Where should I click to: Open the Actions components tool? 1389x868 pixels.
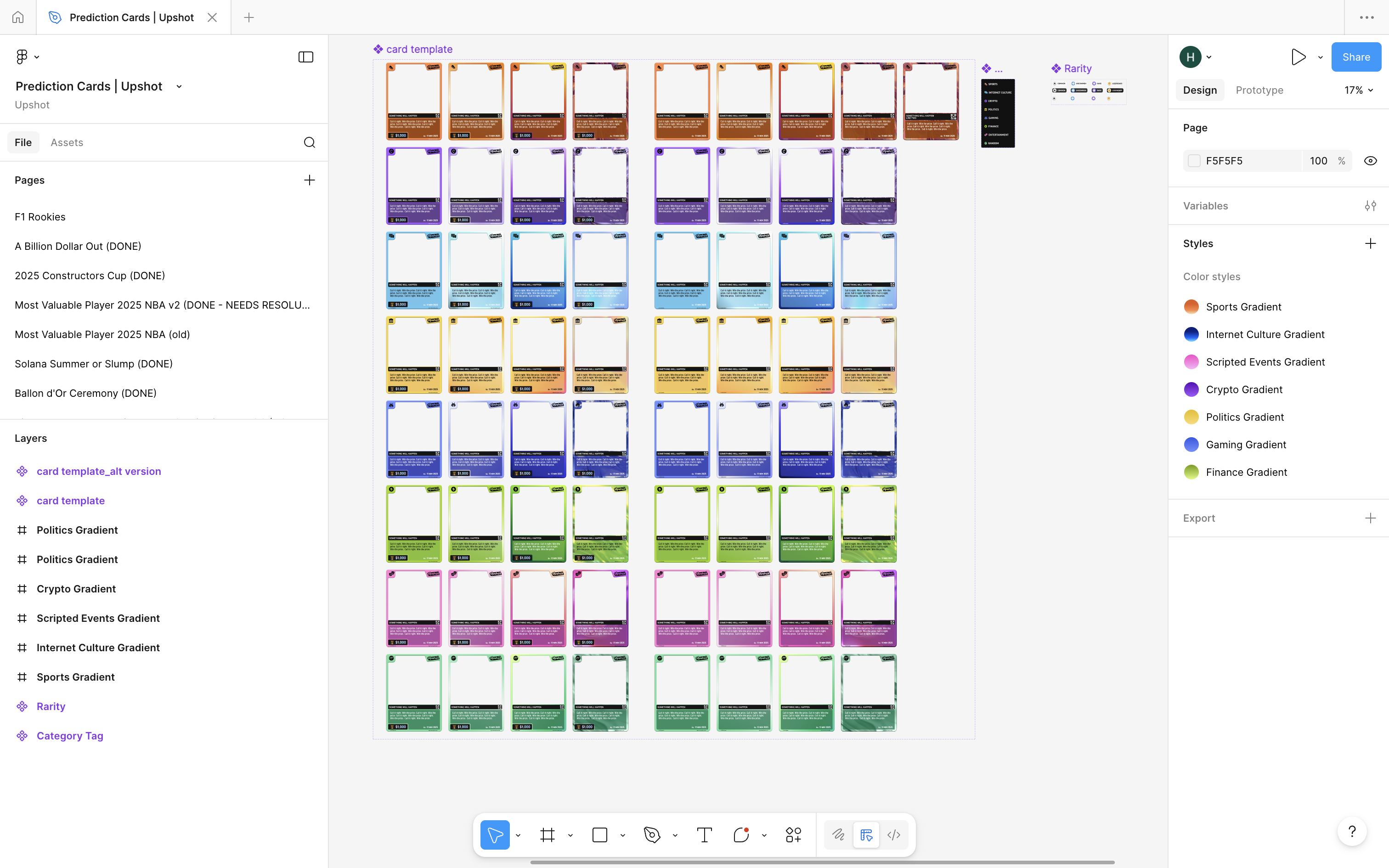pyautogui.click(x=793, y=835)
